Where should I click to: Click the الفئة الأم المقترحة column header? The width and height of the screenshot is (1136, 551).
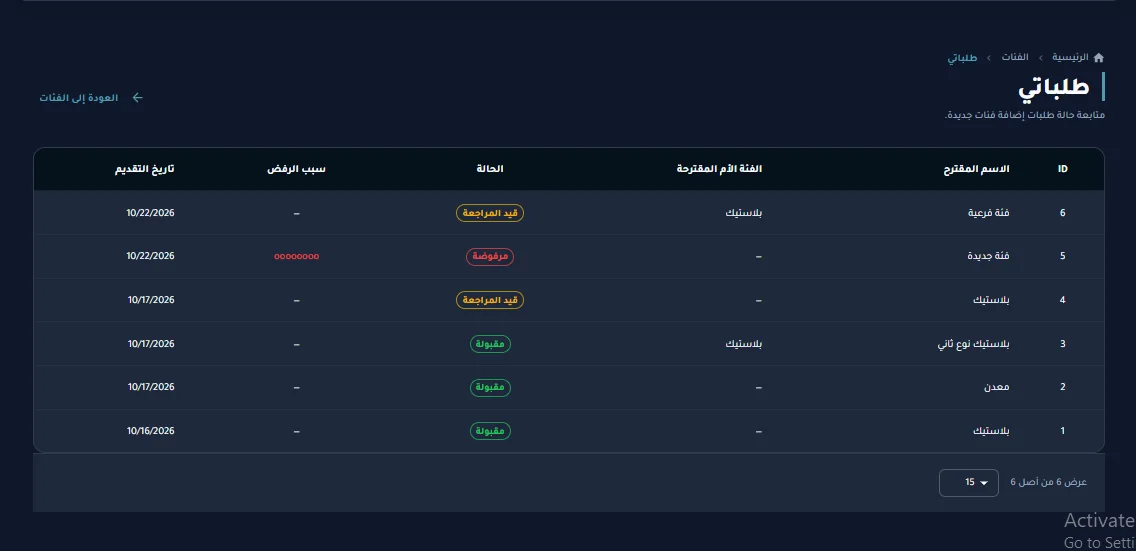pos(719,169)
